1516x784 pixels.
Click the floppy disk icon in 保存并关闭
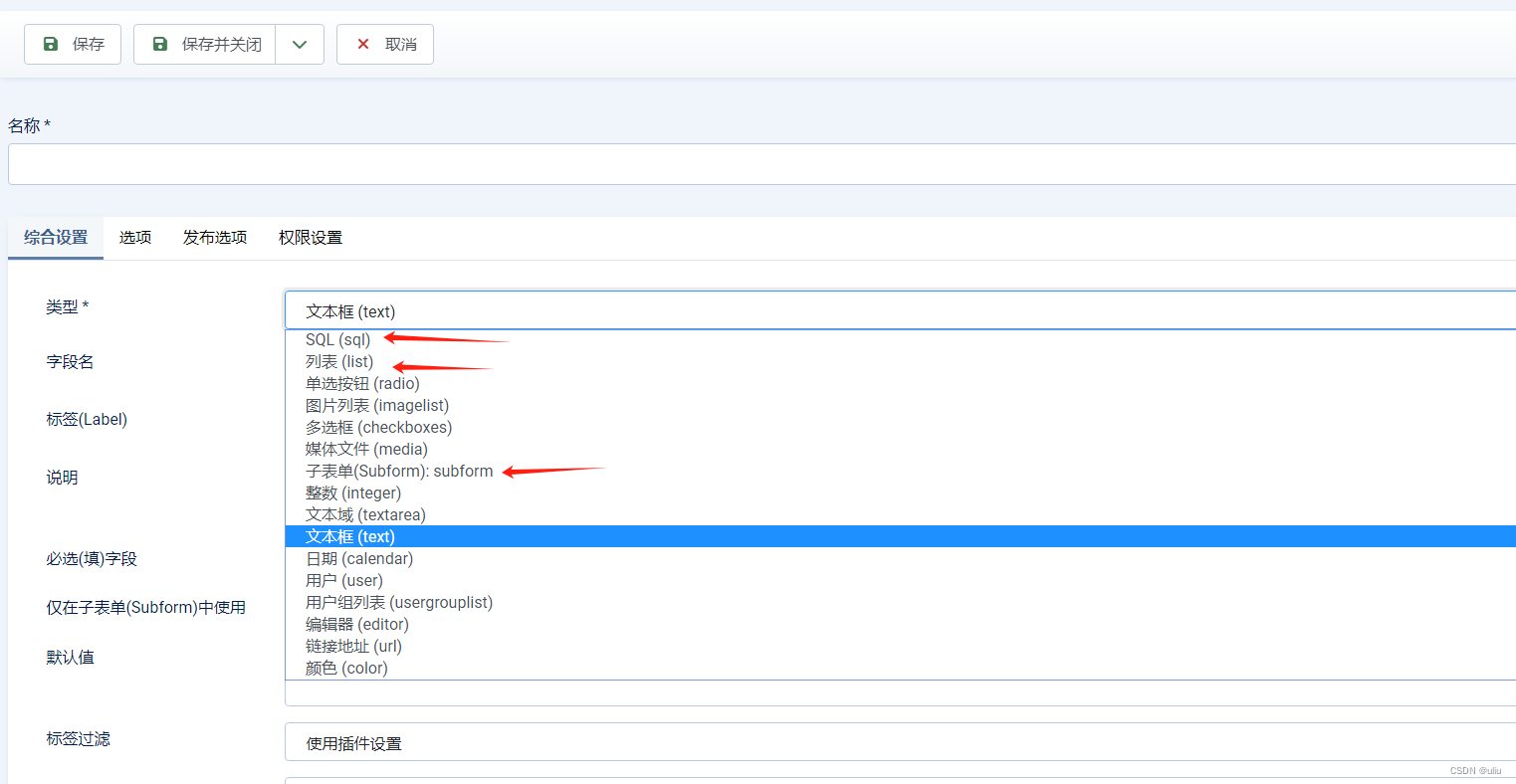(x=160, y=45)
